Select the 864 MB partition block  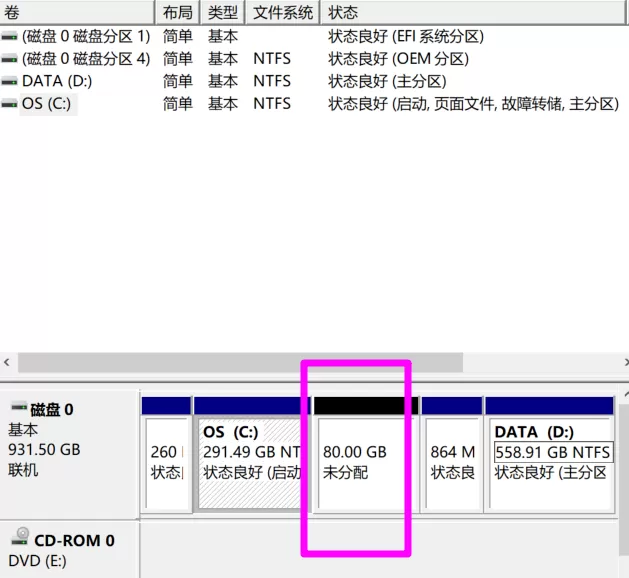(x=452, y=455)
